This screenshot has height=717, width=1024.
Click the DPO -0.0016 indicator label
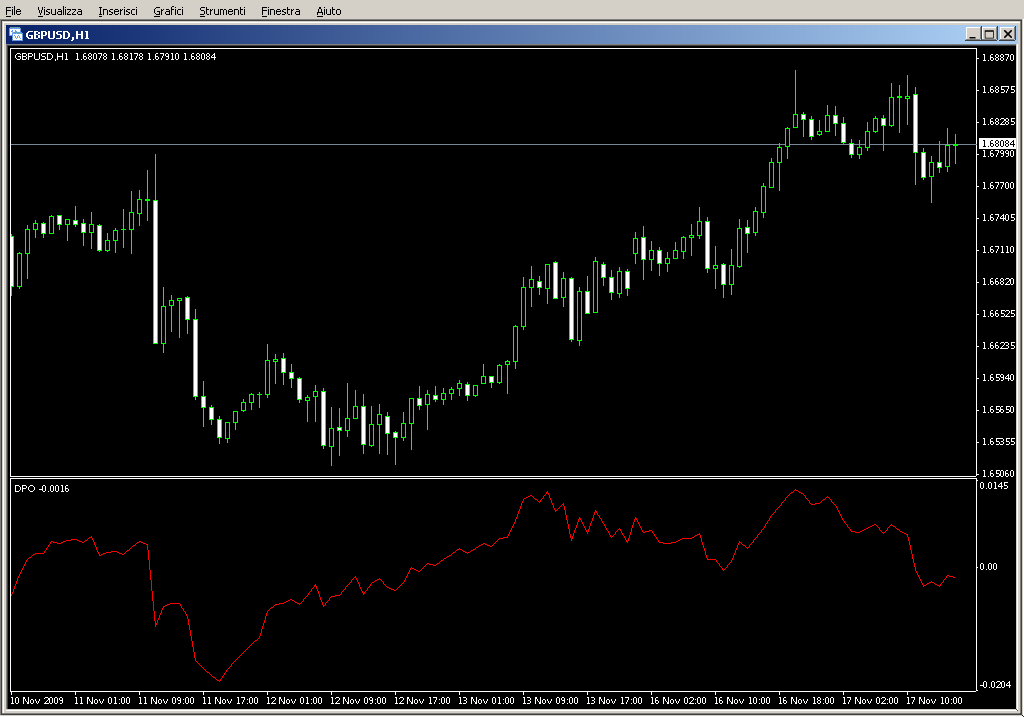click(x=42, y=488)
